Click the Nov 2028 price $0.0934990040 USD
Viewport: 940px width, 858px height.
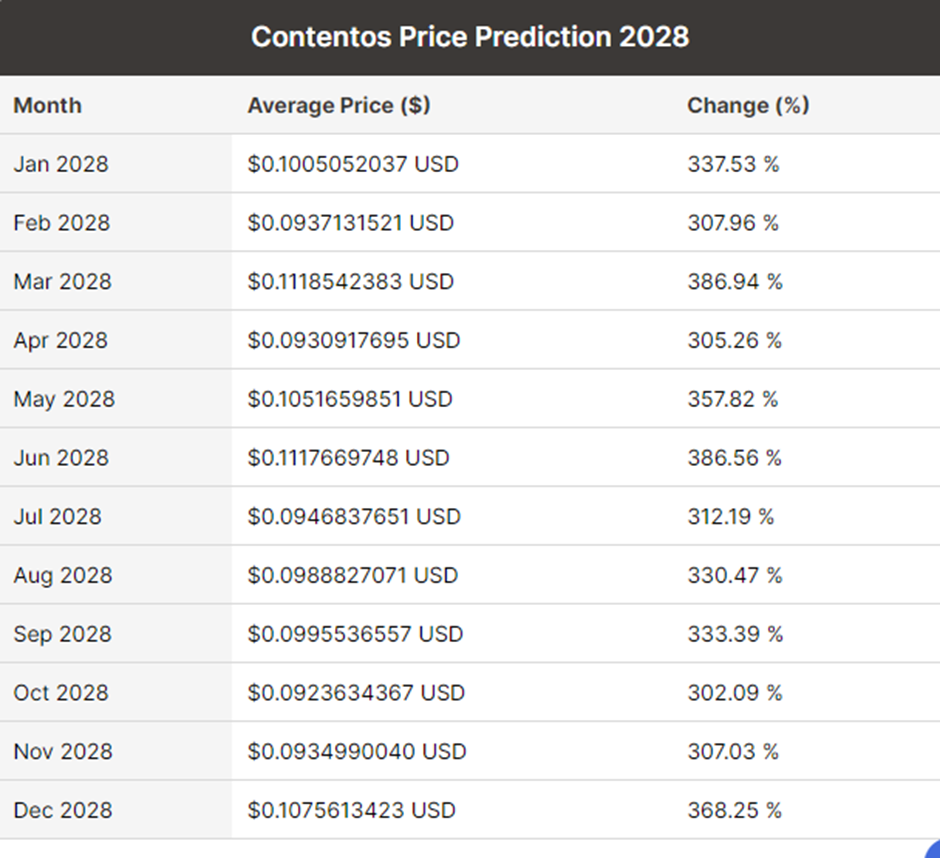357,752
